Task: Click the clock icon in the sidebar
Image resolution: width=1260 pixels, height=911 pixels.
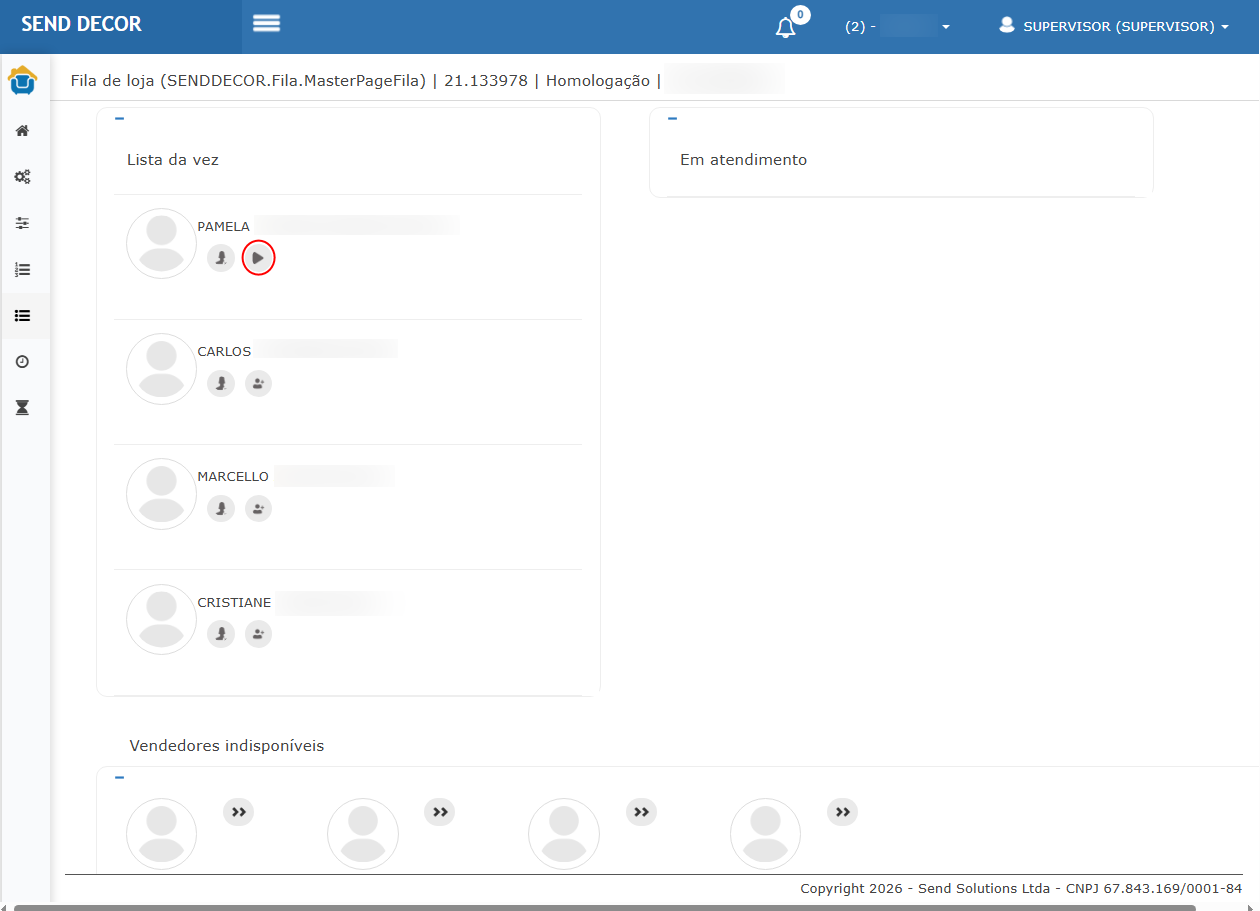Action: point(22,361)
